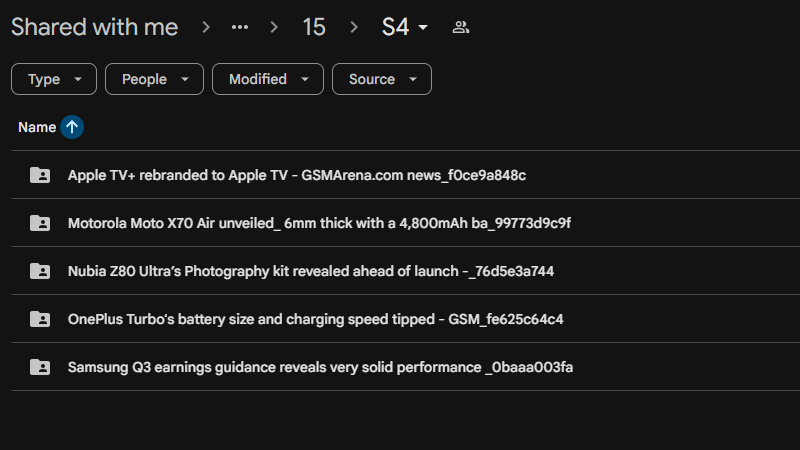This screenshot has width=800, height=450.
Task: Expand the Modified filter dropdown
Action: [267, 79]
